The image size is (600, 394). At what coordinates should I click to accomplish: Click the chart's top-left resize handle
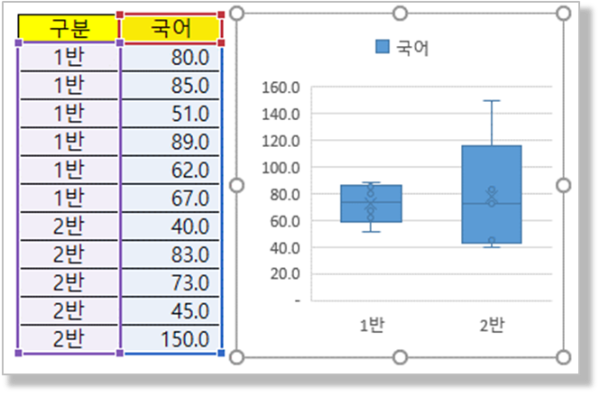pos(237,13)
